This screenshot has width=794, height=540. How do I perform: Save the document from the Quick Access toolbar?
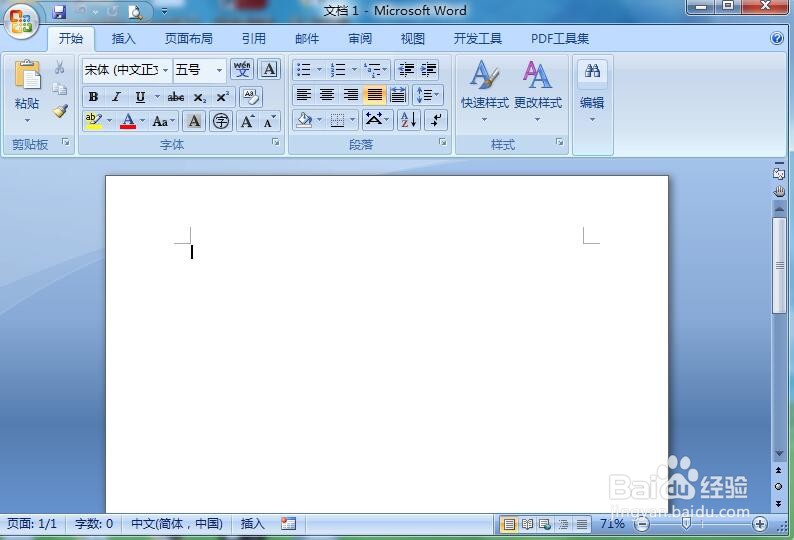[60, 11]
